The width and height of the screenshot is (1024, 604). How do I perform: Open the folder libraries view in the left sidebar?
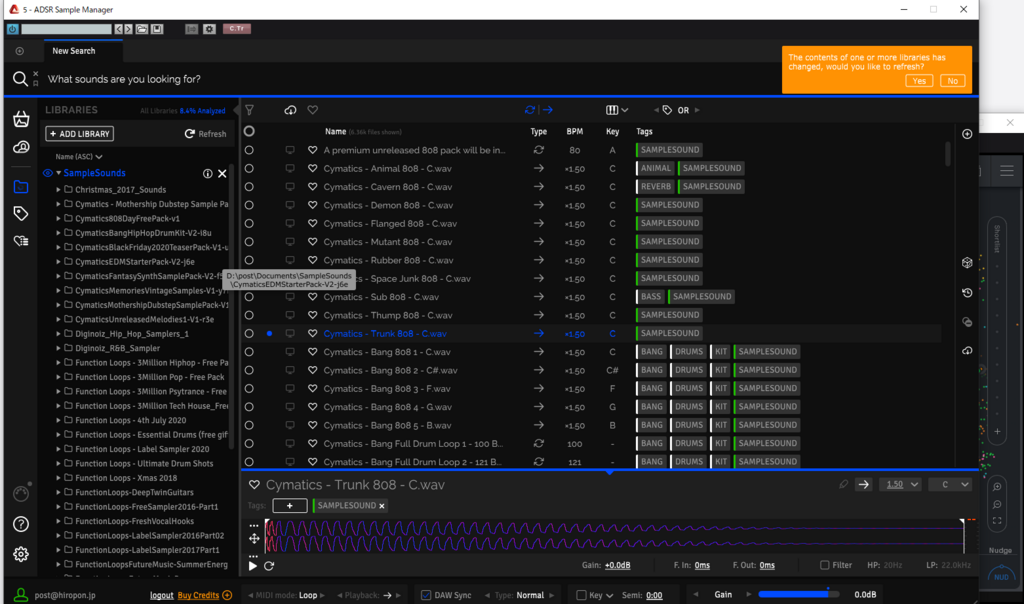[x=21, y=187]
